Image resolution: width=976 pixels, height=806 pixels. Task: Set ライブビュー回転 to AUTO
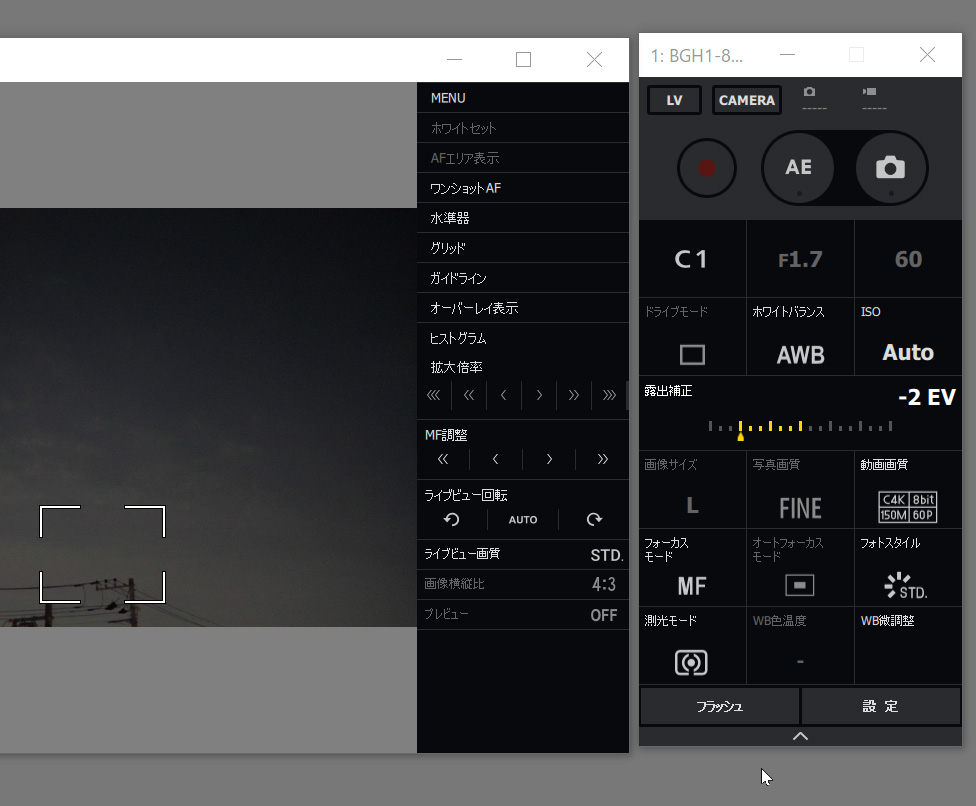(522, 519)
